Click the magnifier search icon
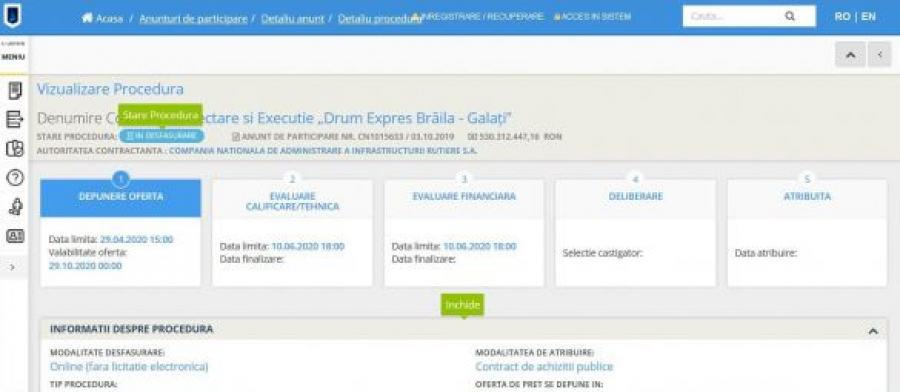This screenshot has height=392, width=900. pyautogui.click(x=790, y=17)
